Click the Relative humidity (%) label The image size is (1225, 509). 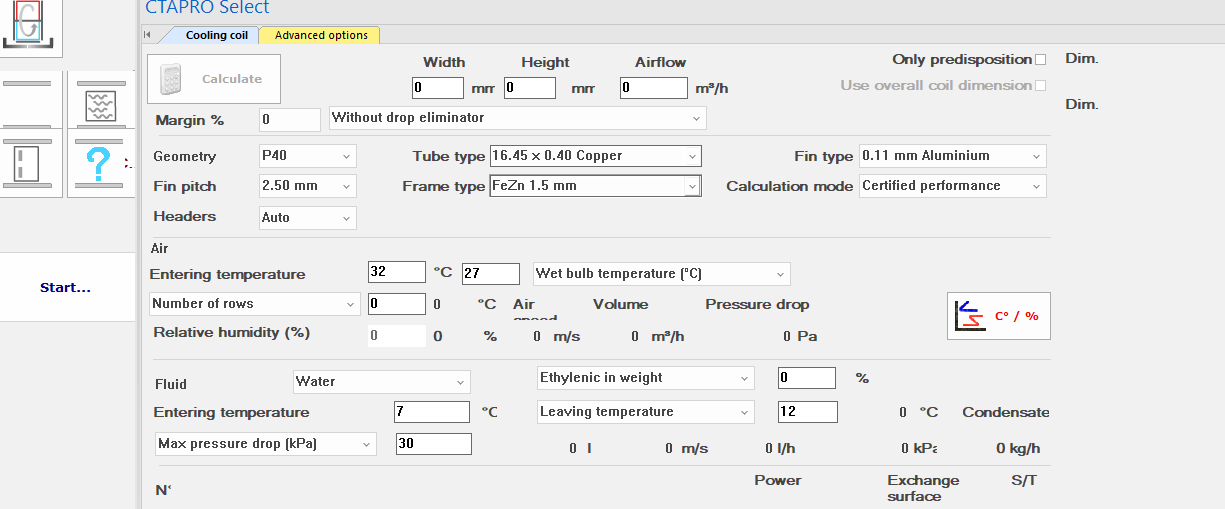point(232,332)
